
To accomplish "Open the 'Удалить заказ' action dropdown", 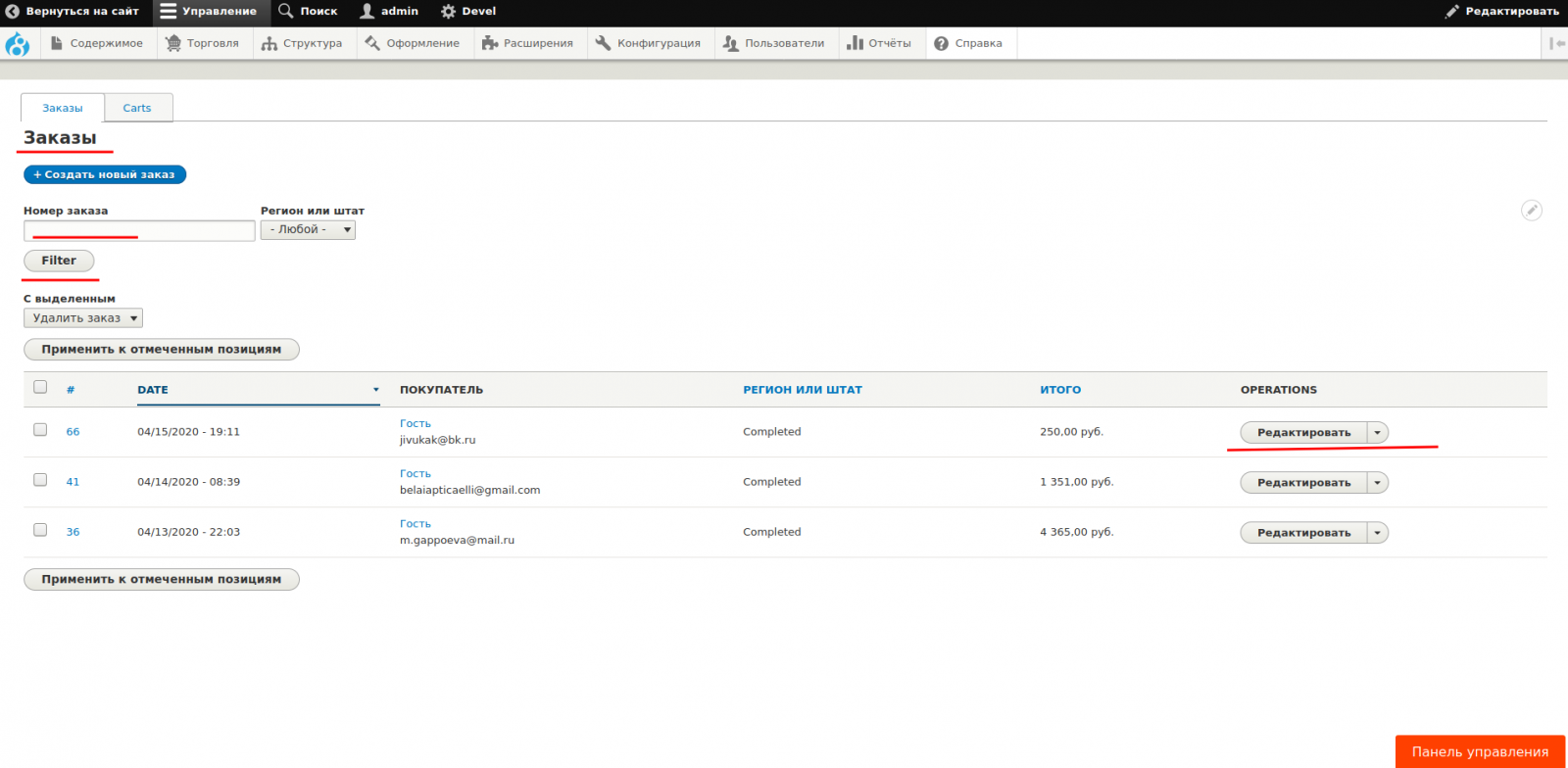I will tap(83, 318).
